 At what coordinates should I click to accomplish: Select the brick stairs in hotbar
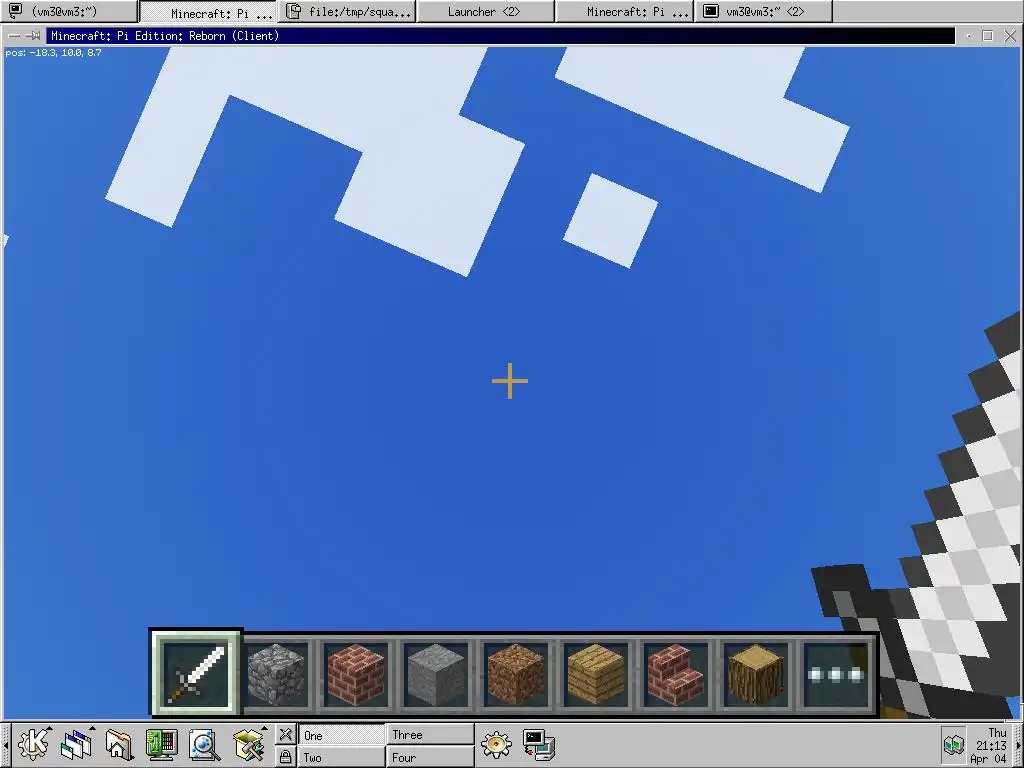(675, 675)
